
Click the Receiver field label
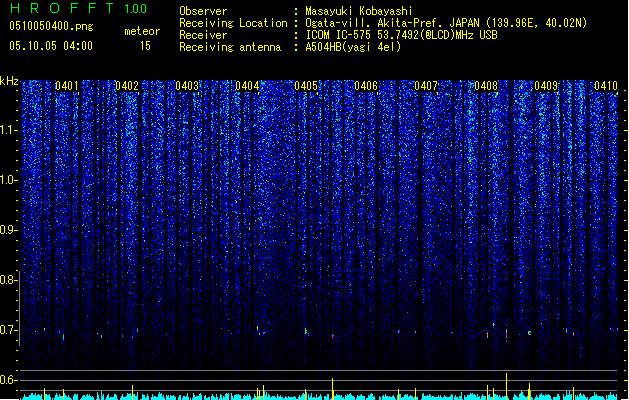pos(203,35)
